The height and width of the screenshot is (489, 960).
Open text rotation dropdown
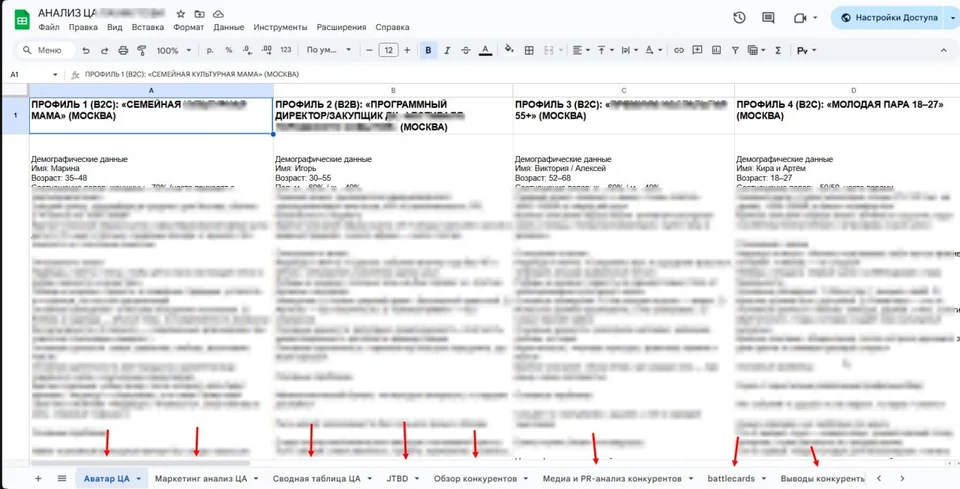[x=654, y=50]
